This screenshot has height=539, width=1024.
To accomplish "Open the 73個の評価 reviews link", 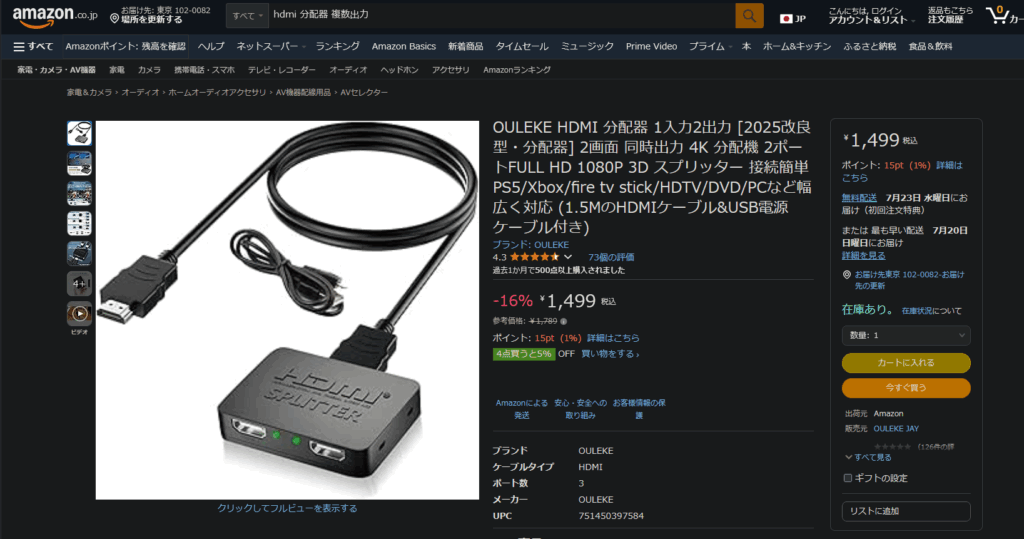I will click(611, 257).
